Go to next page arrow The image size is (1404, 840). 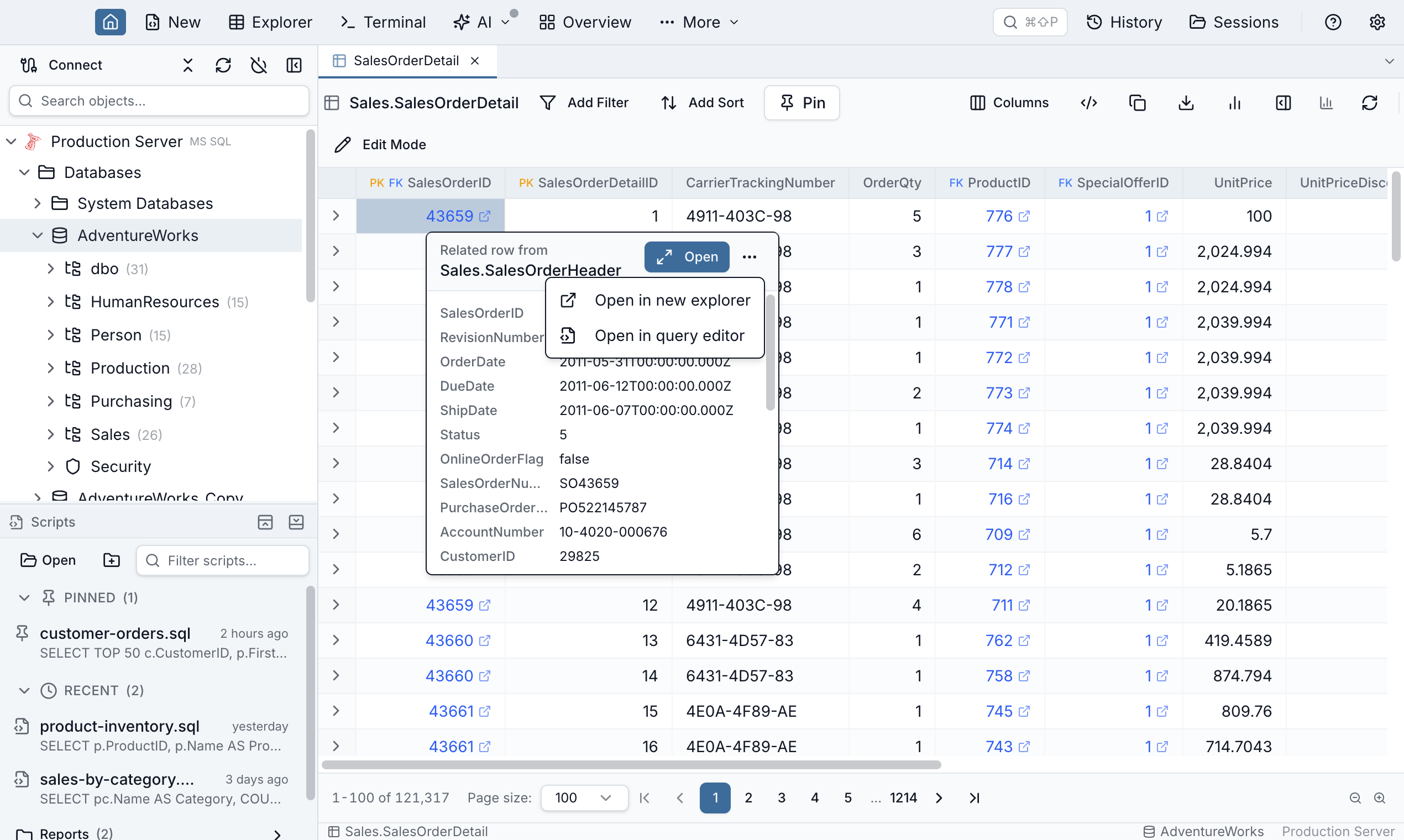[939, 798]
